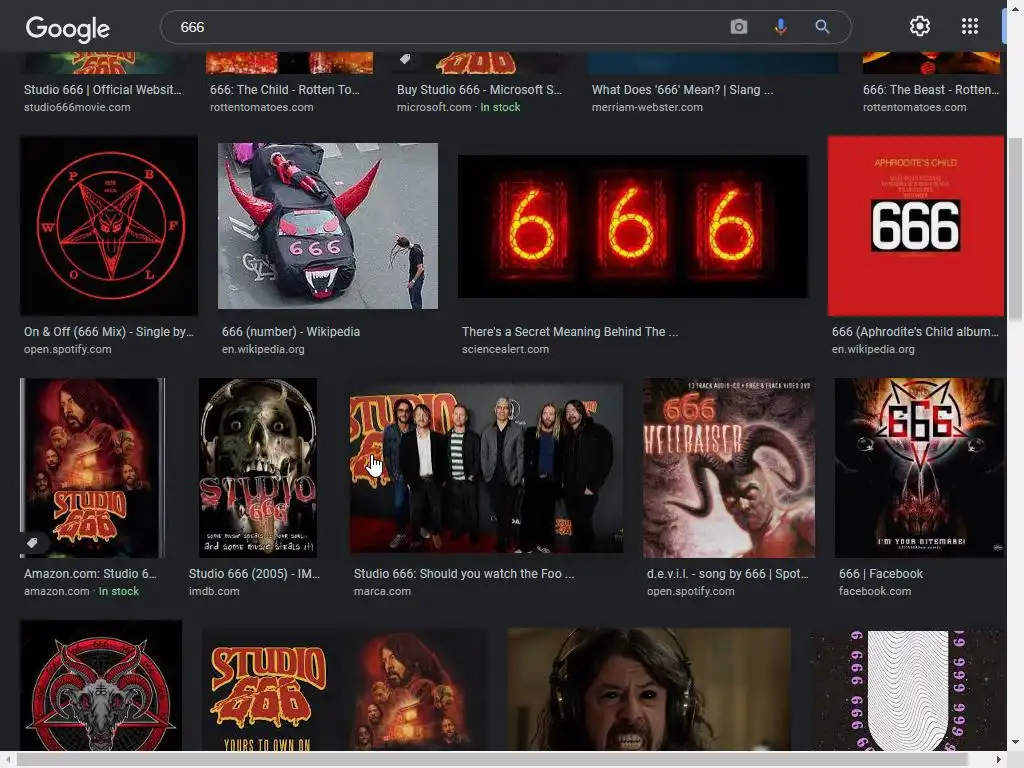The height and width of the screenshot is (768, 1024).
Task: Open devil-horned car 666 image
Action: coord(328,226)
